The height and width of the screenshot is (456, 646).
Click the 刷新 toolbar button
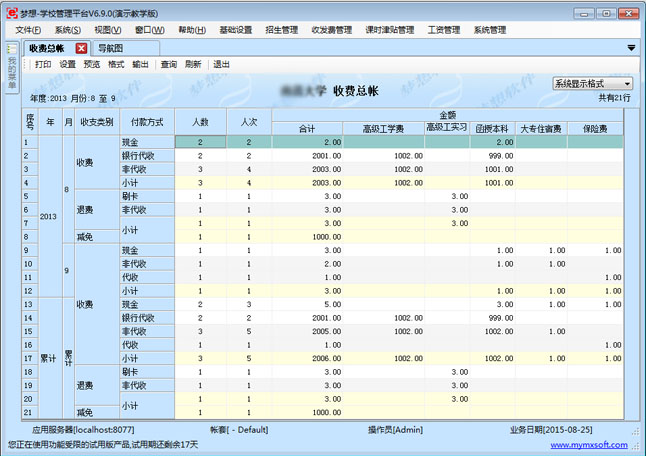[x=193, y=64]
